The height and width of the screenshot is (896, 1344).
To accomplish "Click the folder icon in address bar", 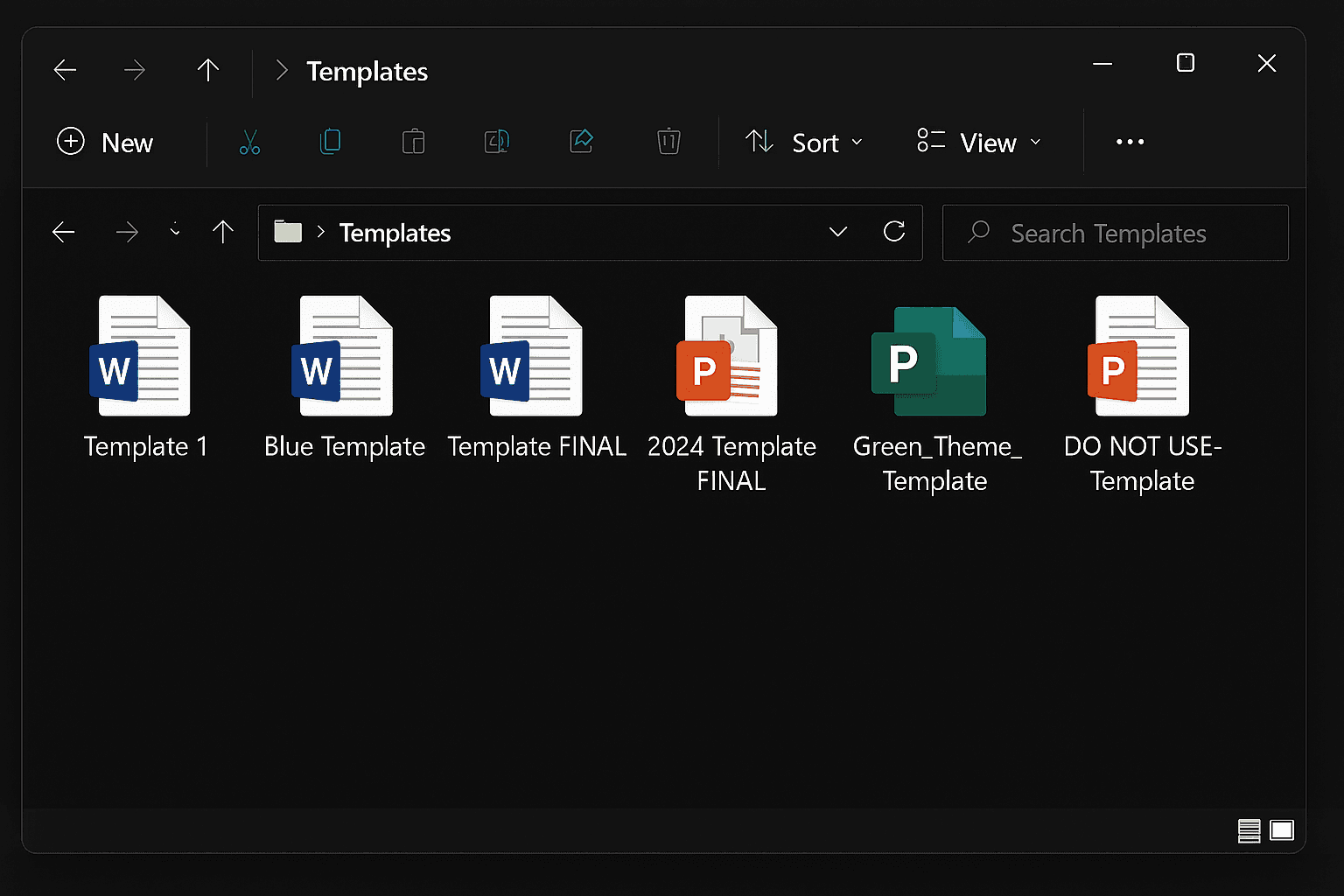I will [x=288, y=232].
